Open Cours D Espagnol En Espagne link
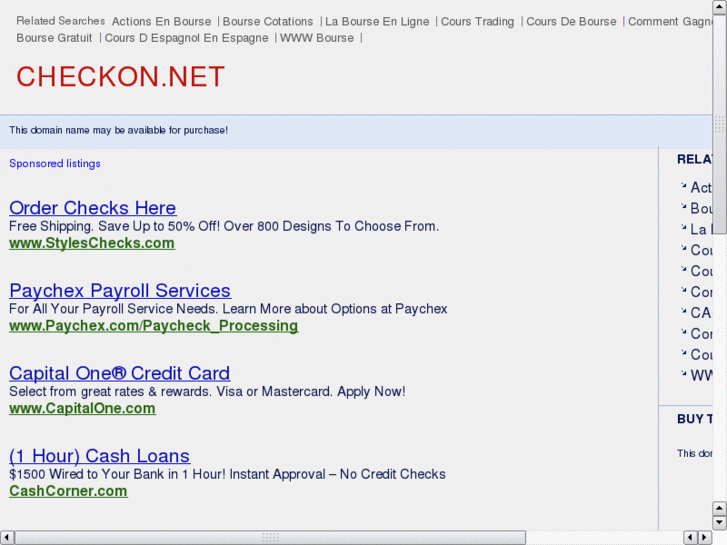Image resolution: width=727 pixels, height=545 pixels. [x=186, y=38]
